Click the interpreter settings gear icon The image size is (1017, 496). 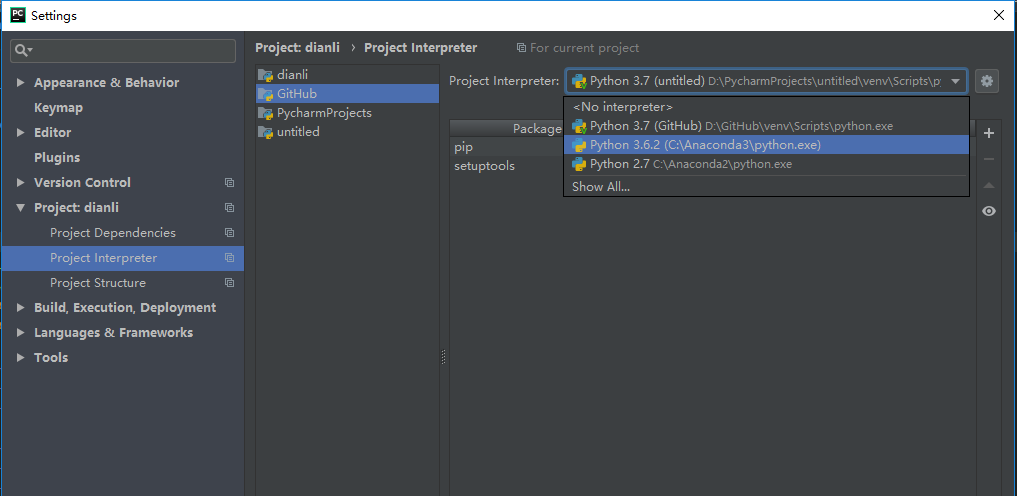coord(987,81)
